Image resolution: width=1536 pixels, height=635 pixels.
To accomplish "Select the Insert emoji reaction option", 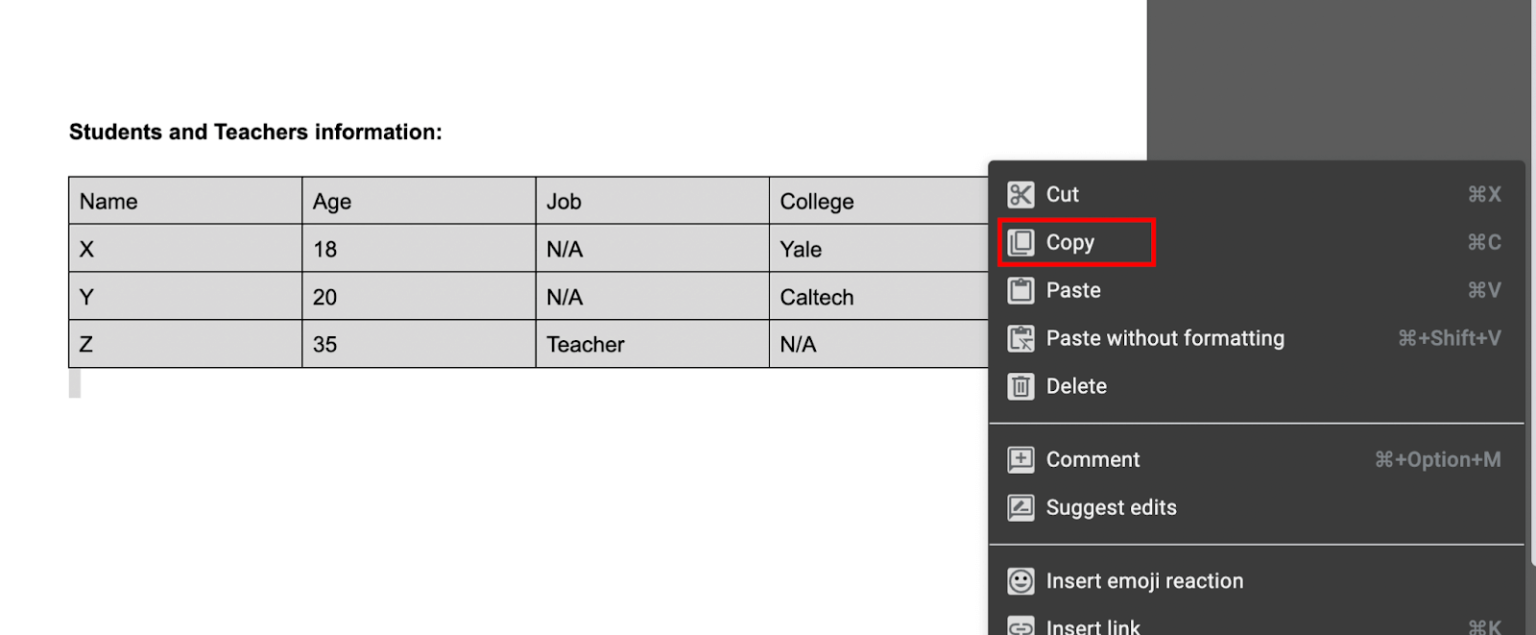I will point(1144,581).
